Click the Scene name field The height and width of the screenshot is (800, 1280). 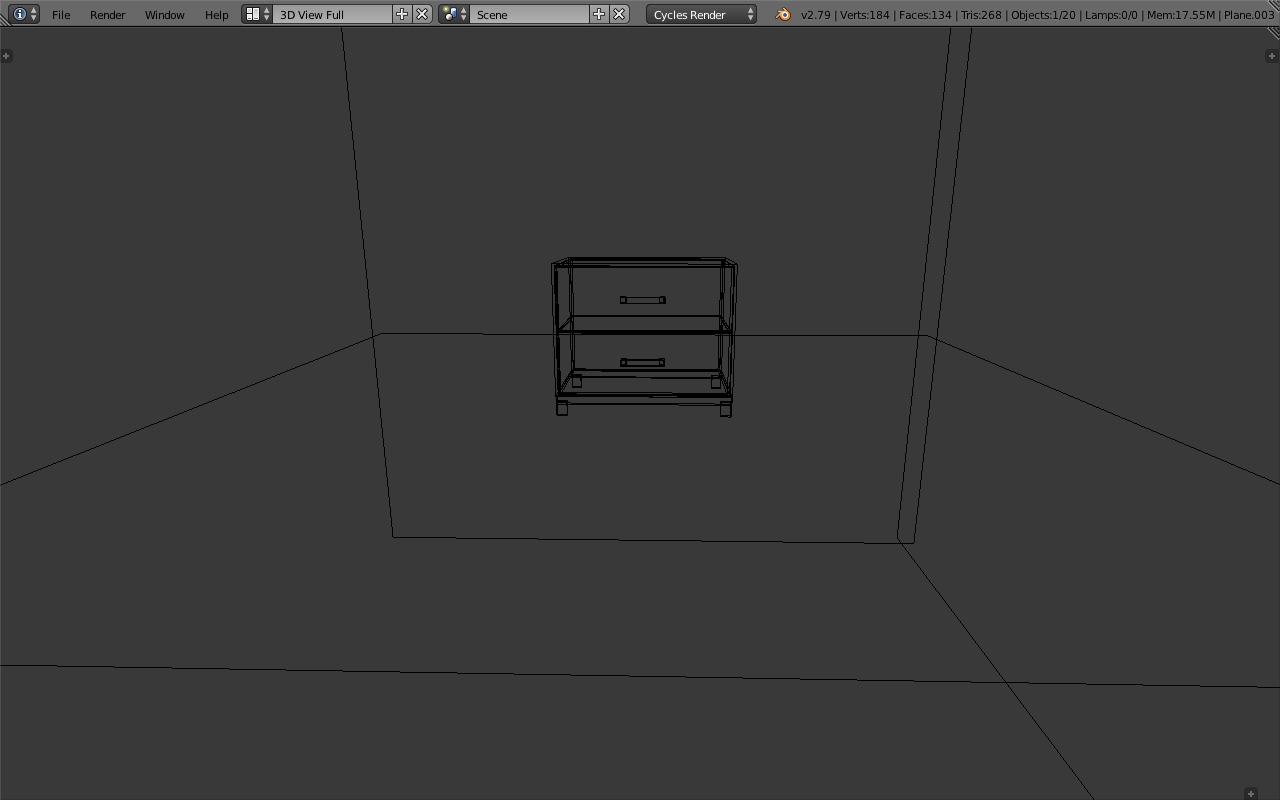click(530, 14)
